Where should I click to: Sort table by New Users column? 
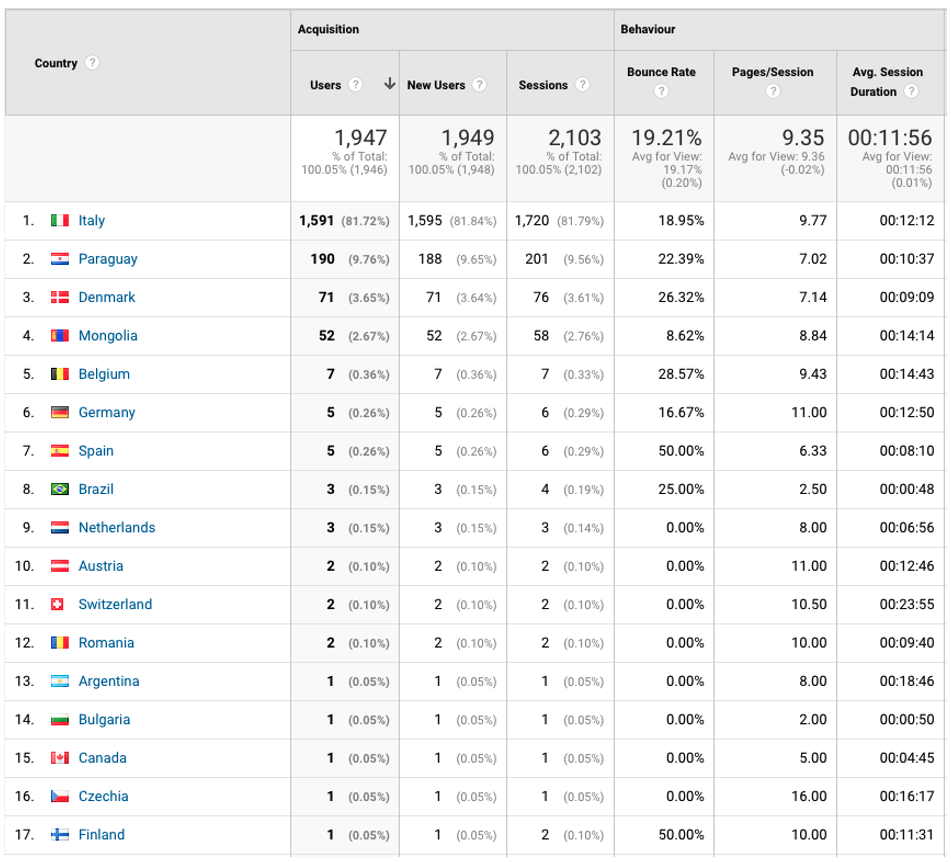tap(436, 85)
